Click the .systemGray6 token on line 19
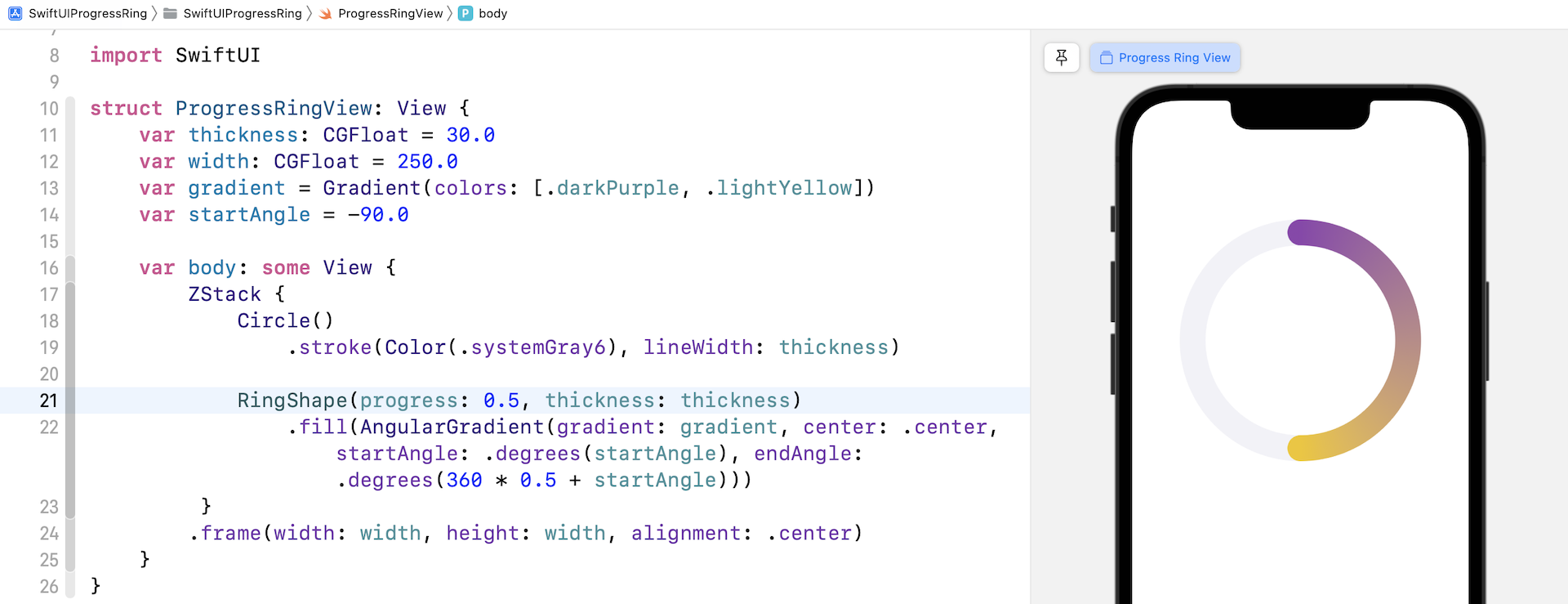Image resolution: width=1568 pixels, height=604 pixels. point(537,347)
